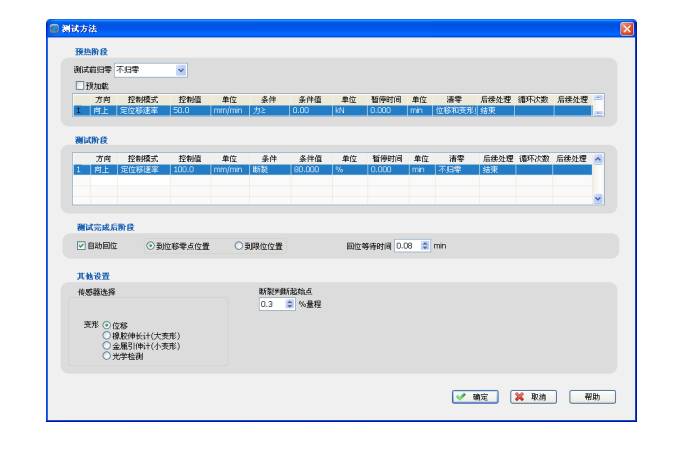Viewport: 677px width, 471px height.
Task: Open the 帮助 help button
Action: point(592,397)
